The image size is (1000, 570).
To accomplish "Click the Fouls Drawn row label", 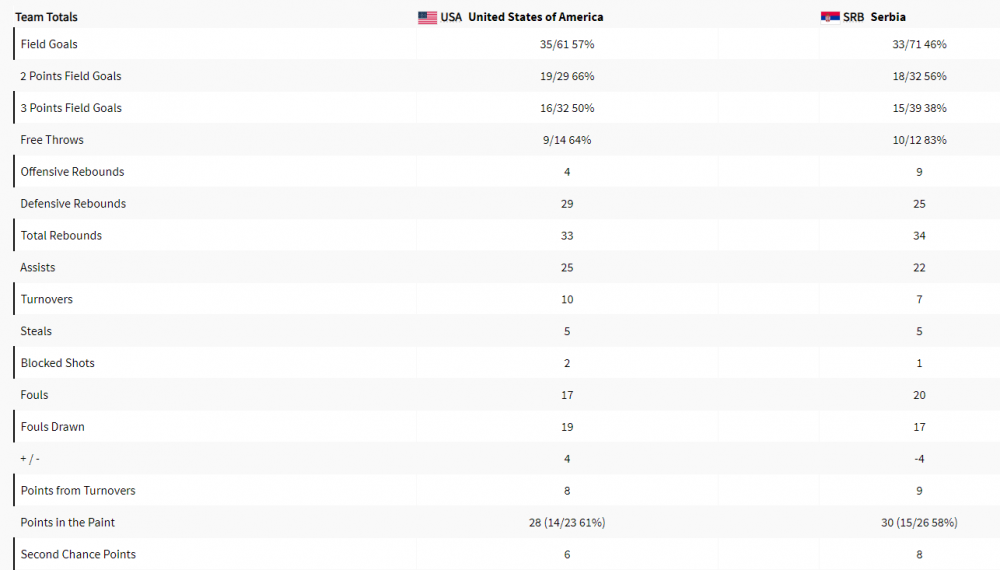I will point(52,427).
